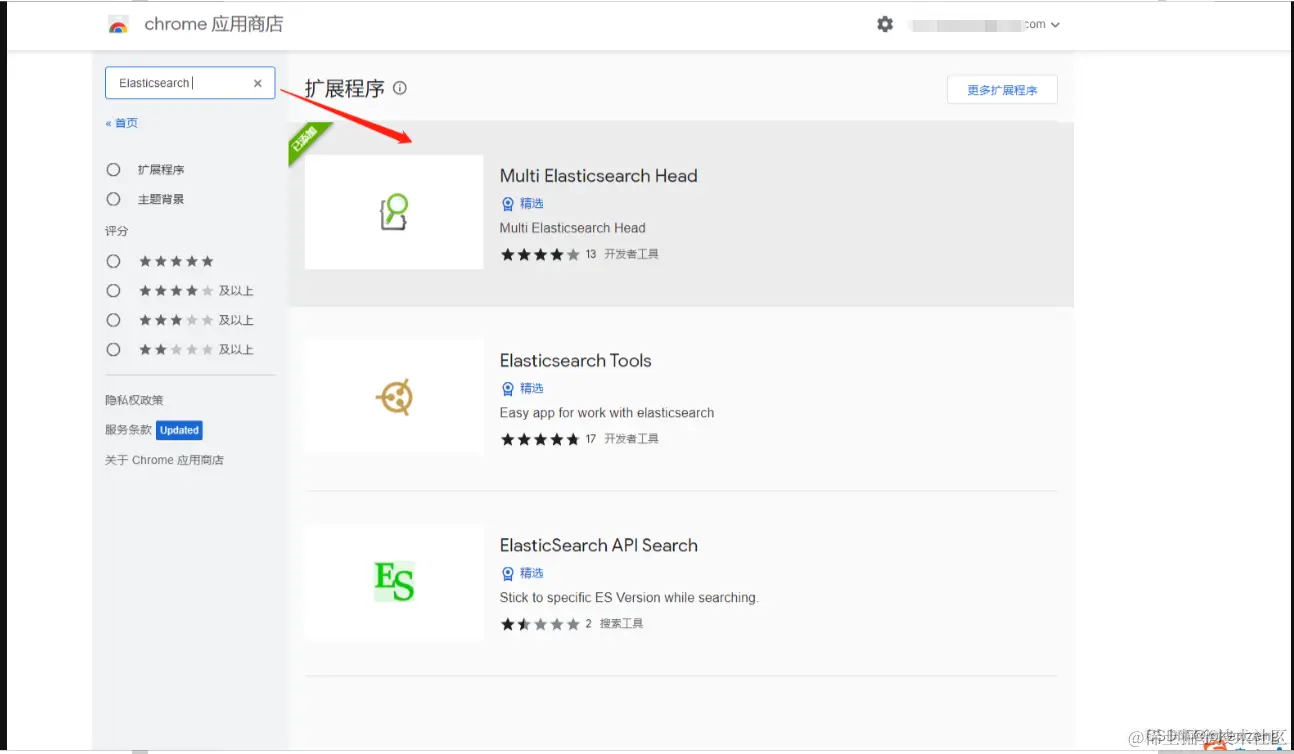The image size is (1294, 754).
Task: Click 精选 label under Multi Elasticsearch Head
Action: click(532, 204)
